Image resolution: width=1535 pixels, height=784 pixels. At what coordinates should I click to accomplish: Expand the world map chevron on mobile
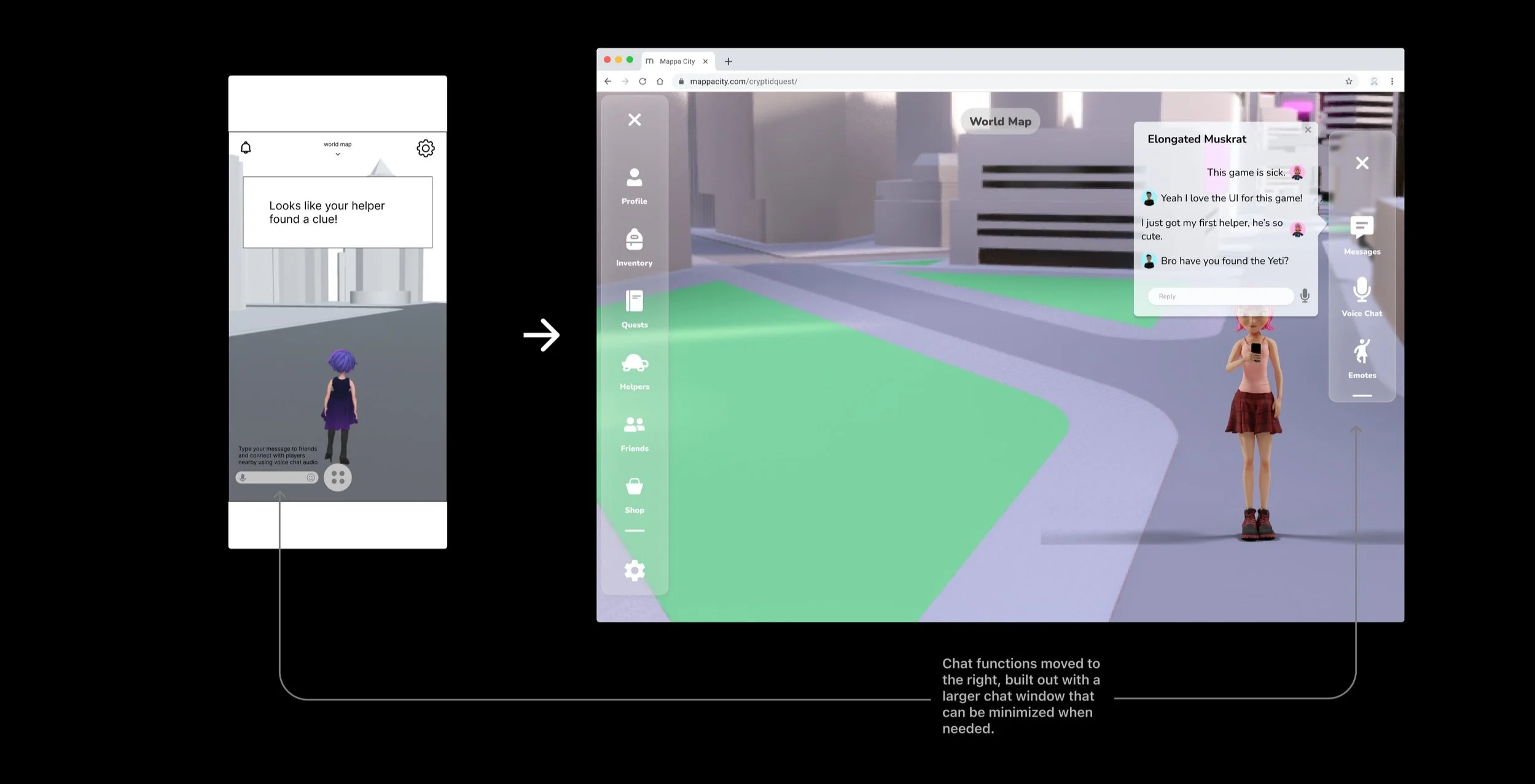pos(337,154)
